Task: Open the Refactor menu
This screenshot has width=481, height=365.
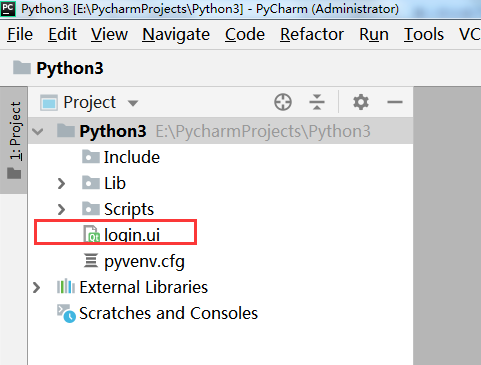Action: tap(312, 34)
